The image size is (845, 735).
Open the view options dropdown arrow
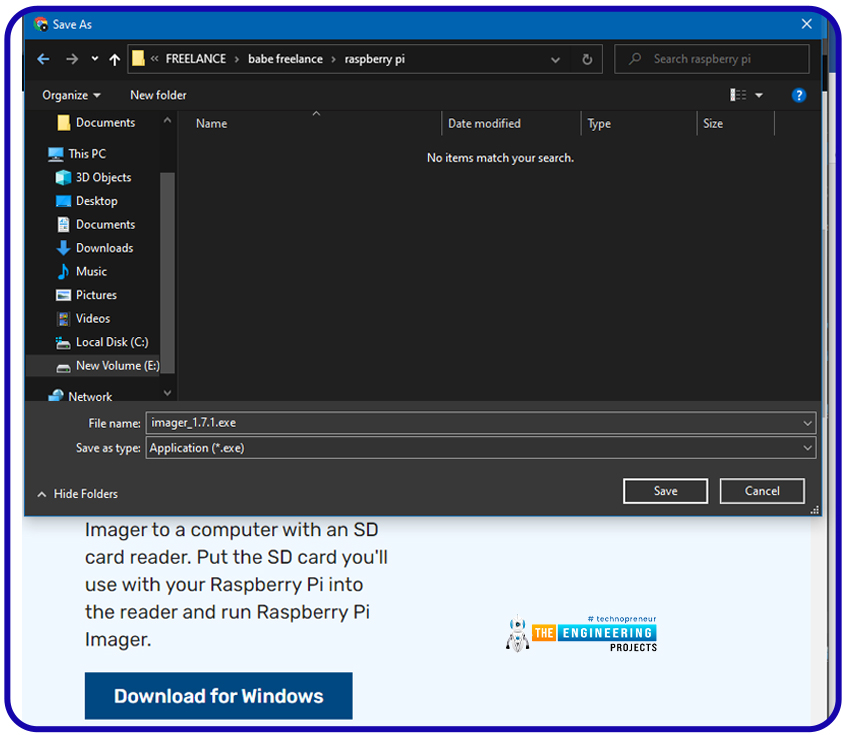(x=759, y=96)
